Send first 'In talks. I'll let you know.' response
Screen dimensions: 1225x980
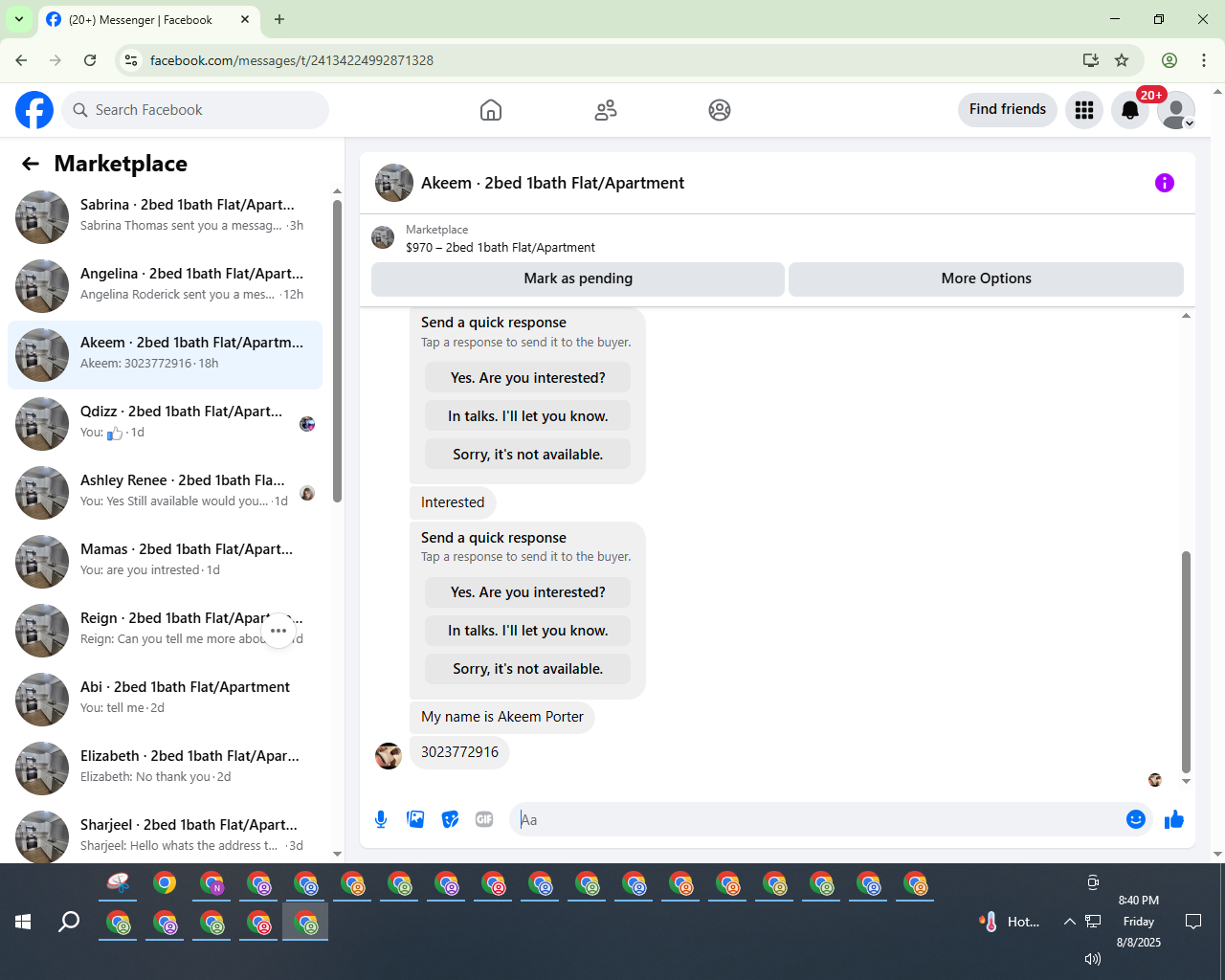click(528, 416)
